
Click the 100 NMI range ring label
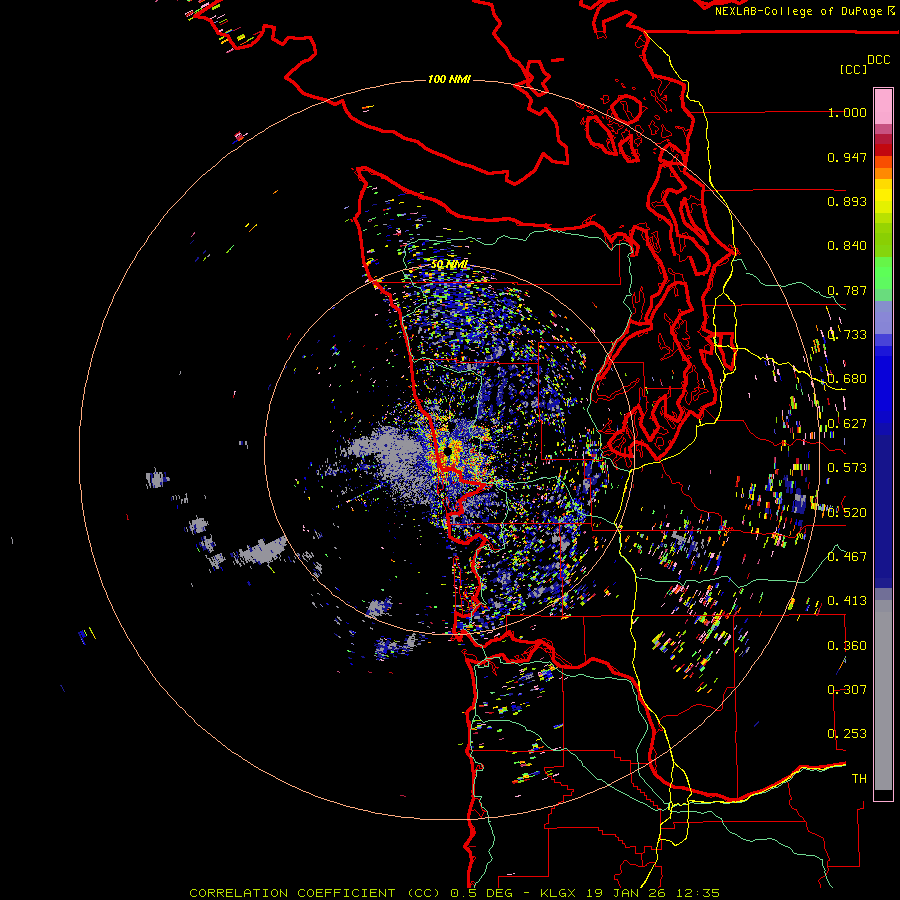pos(449,79)
